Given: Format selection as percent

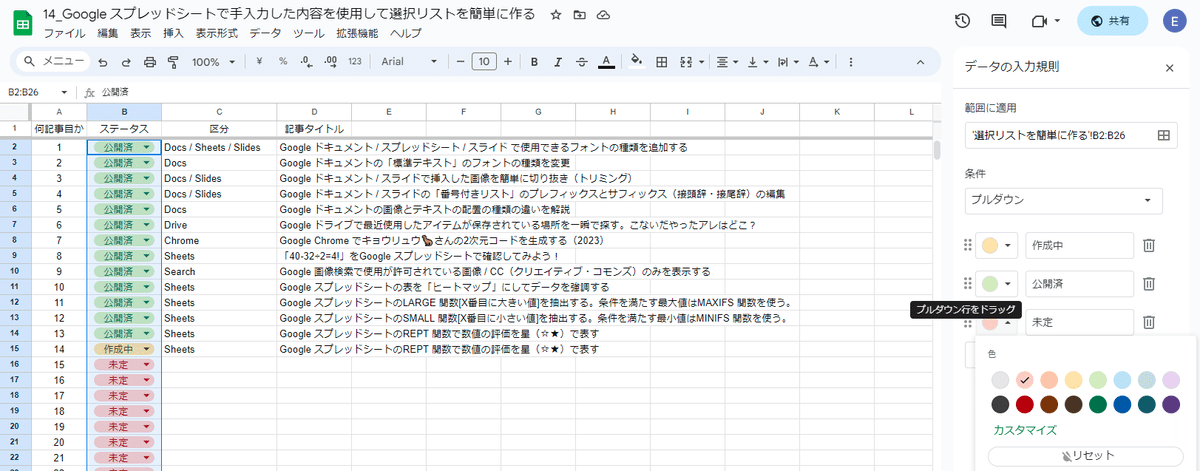Looking at the screenshot, I should [x=283, y=62].
